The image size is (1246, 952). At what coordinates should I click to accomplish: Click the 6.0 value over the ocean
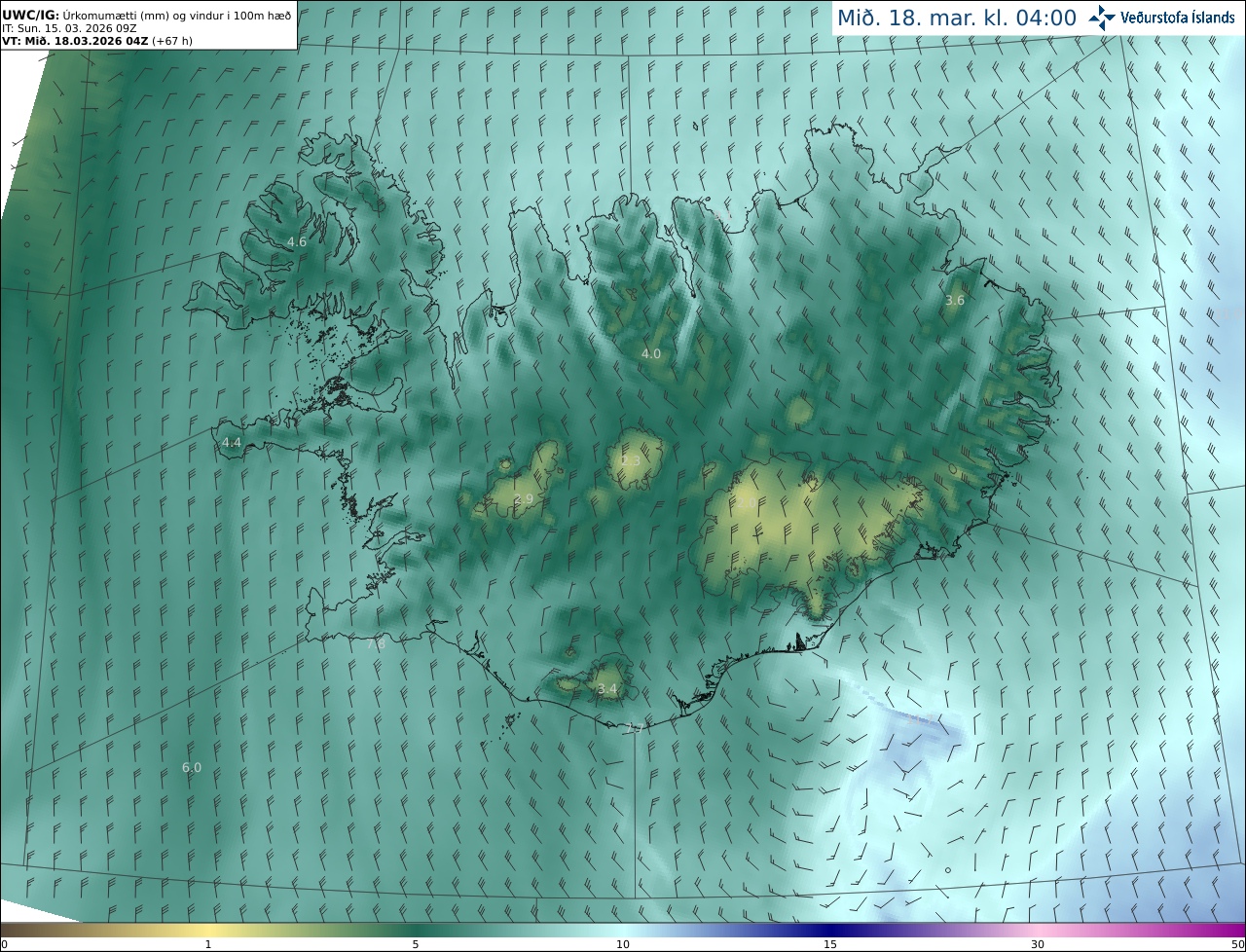(192, 767)
